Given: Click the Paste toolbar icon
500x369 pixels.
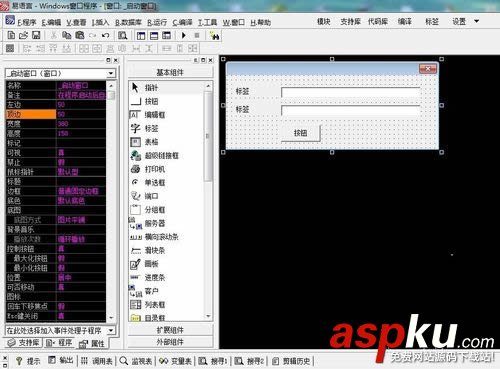Looking at the screenshot, I should point(80,35).
